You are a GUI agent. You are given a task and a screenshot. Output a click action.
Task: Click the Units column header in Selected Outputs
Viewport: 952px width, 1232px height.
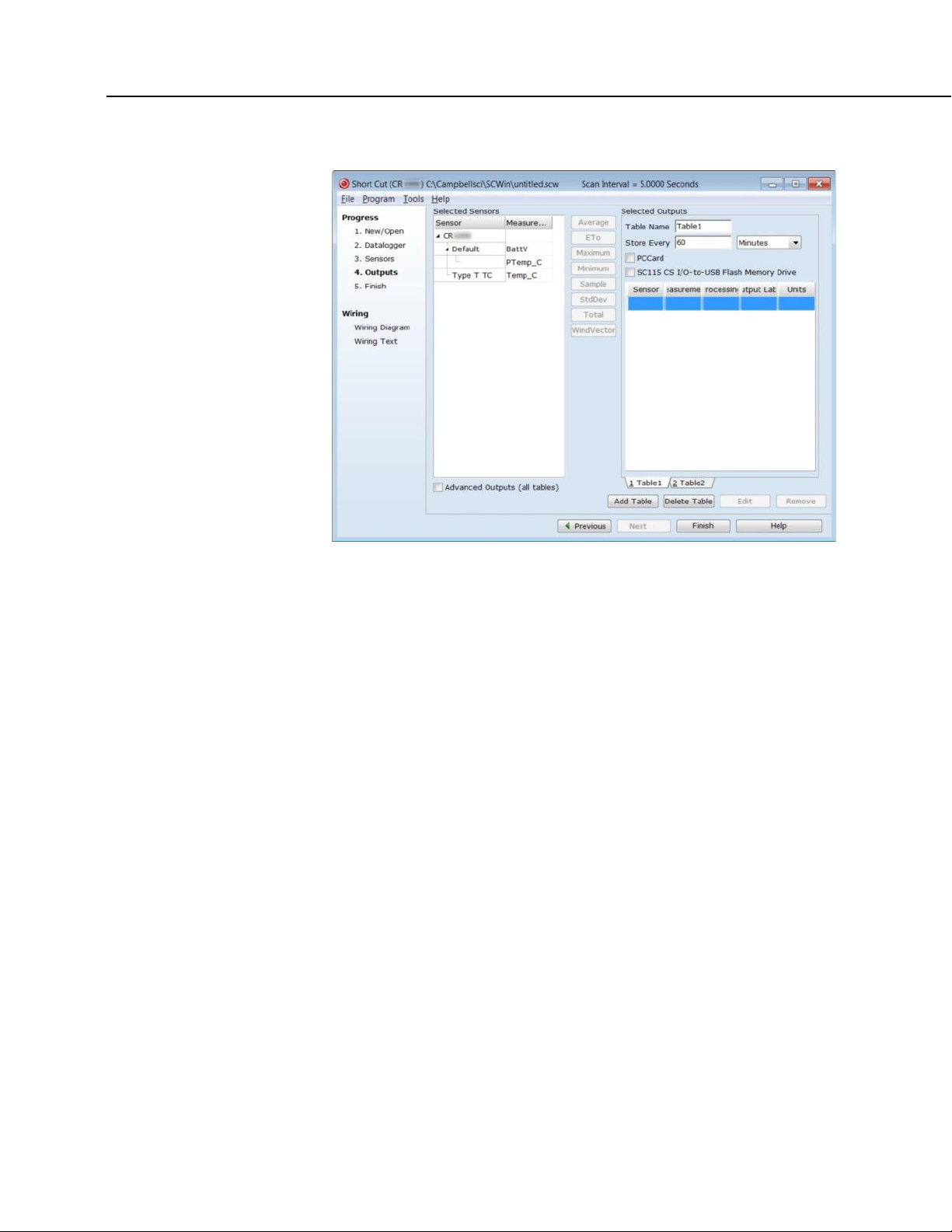[x=797, y=290]
